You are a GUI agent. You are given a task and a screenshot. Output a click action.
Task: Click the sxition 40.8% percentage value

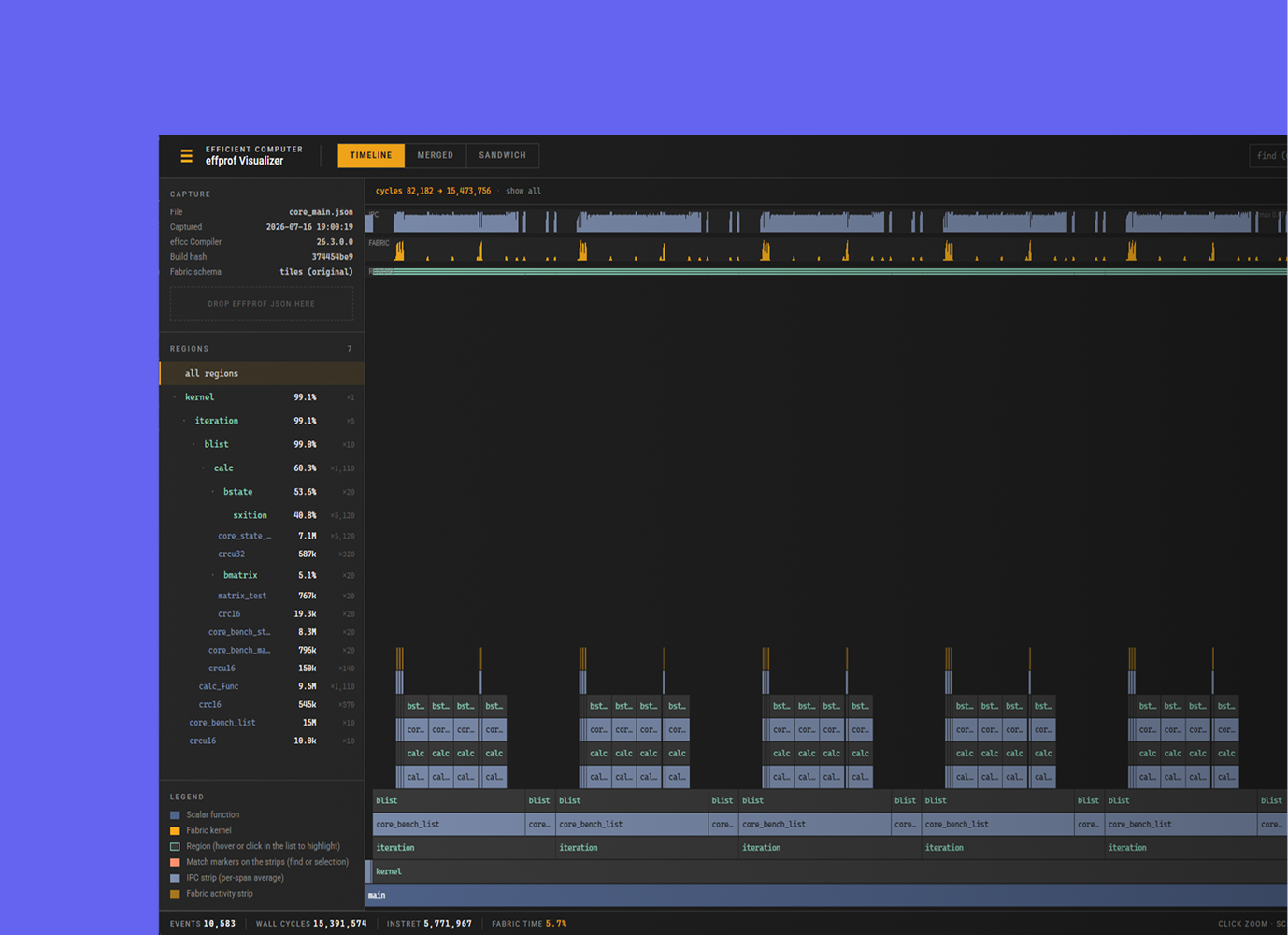click(305, 515)
